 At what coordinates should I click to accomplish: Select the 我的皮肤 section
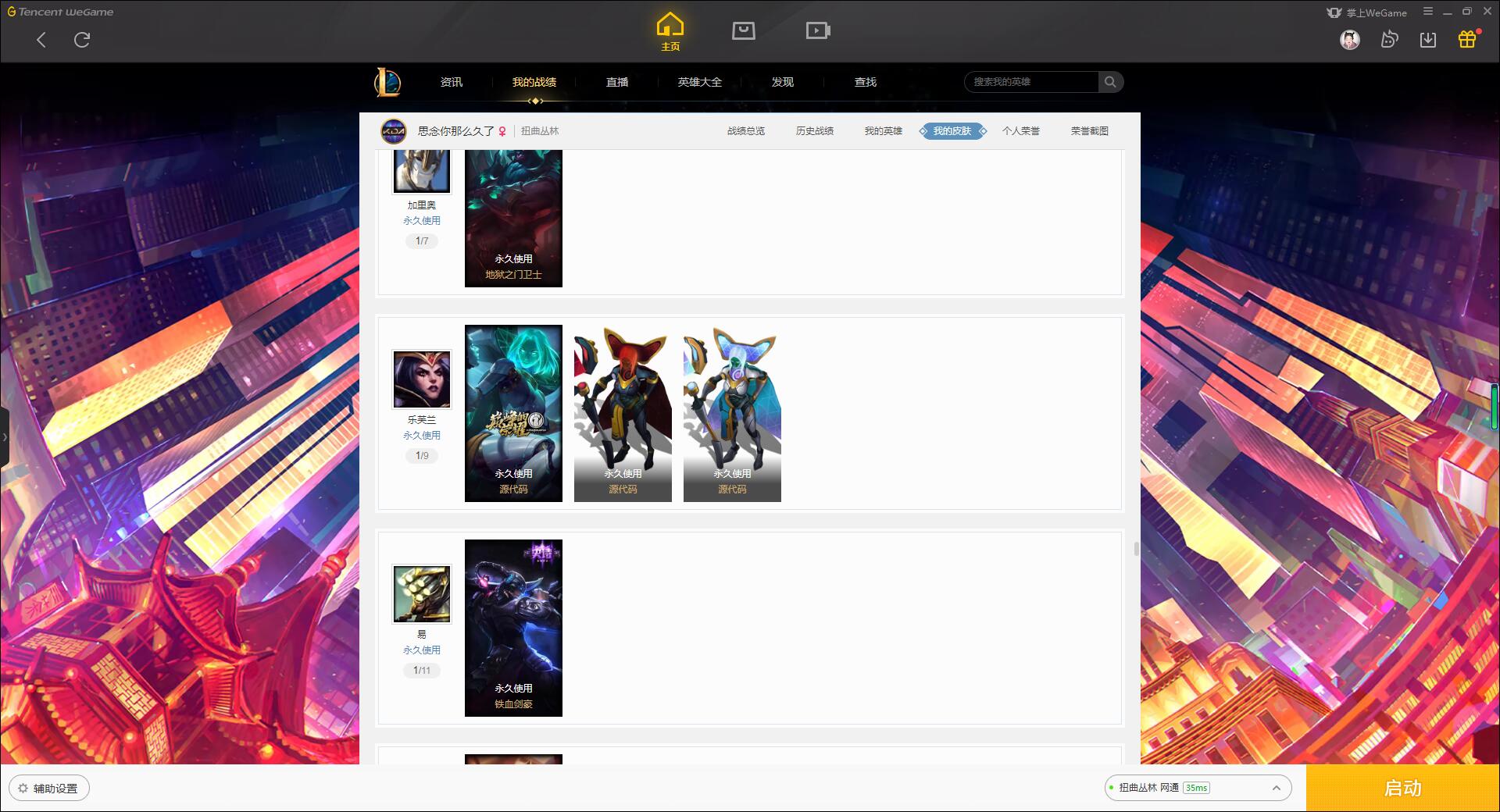click(952, 131)
